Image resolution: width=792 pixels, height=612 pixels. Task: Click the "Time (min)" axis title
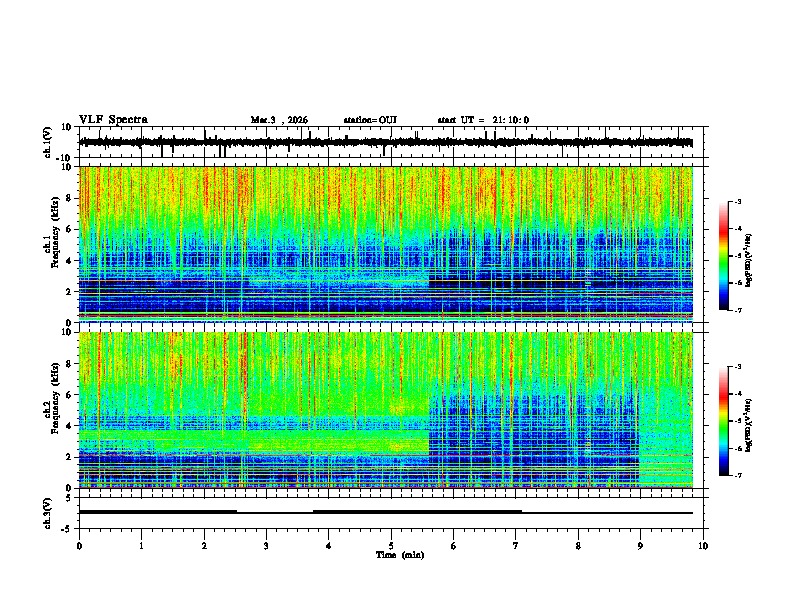pyautogui.click(x=400, y=555)
